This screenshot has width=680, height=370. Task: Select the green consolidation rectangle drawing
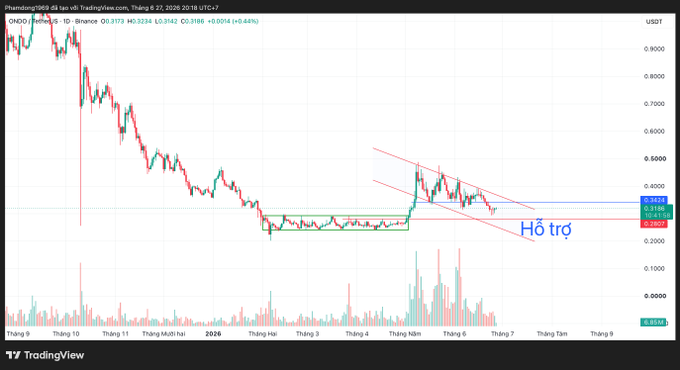(x=335, y=223)
